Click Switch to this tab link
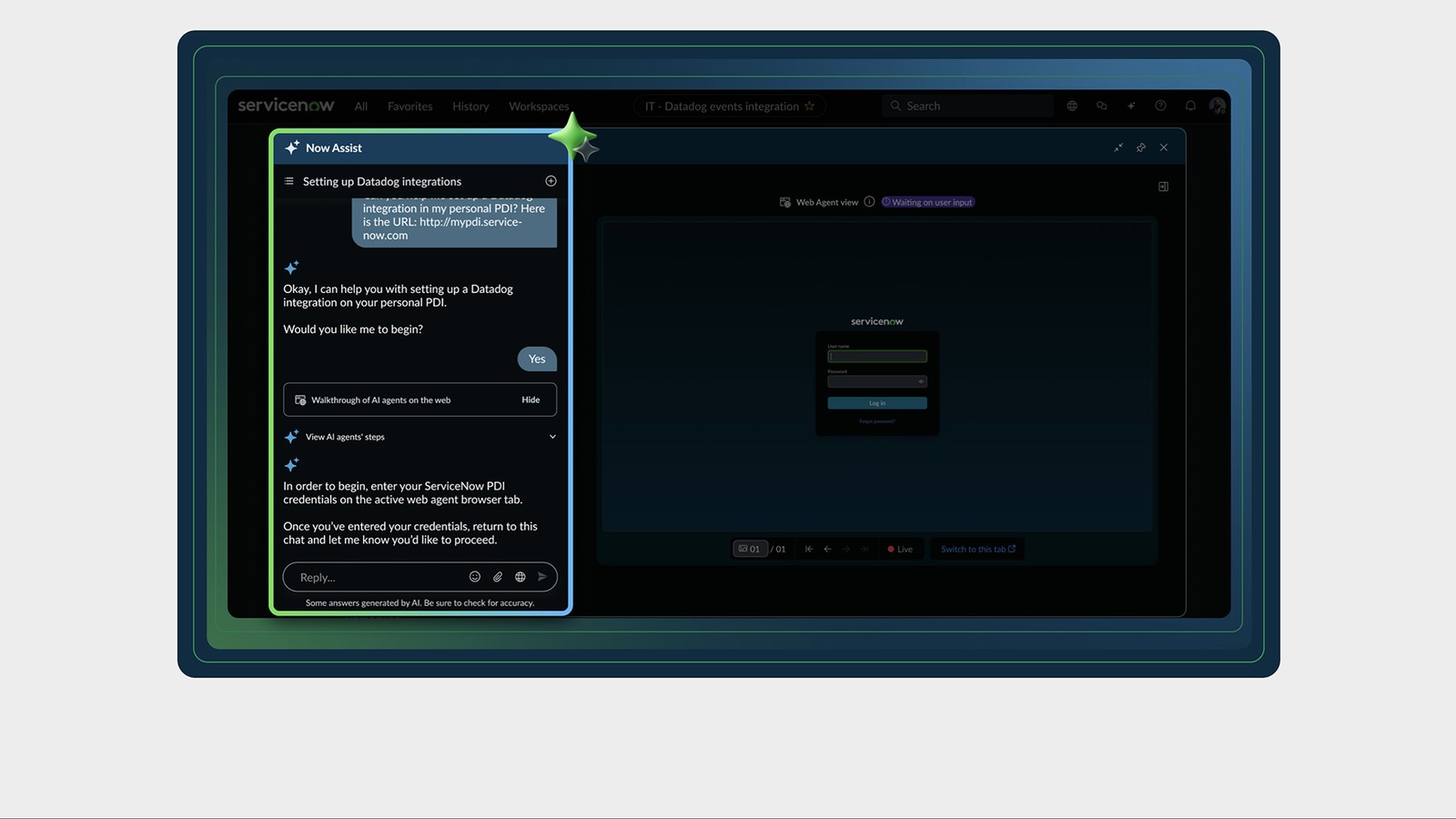 [977, 549]
